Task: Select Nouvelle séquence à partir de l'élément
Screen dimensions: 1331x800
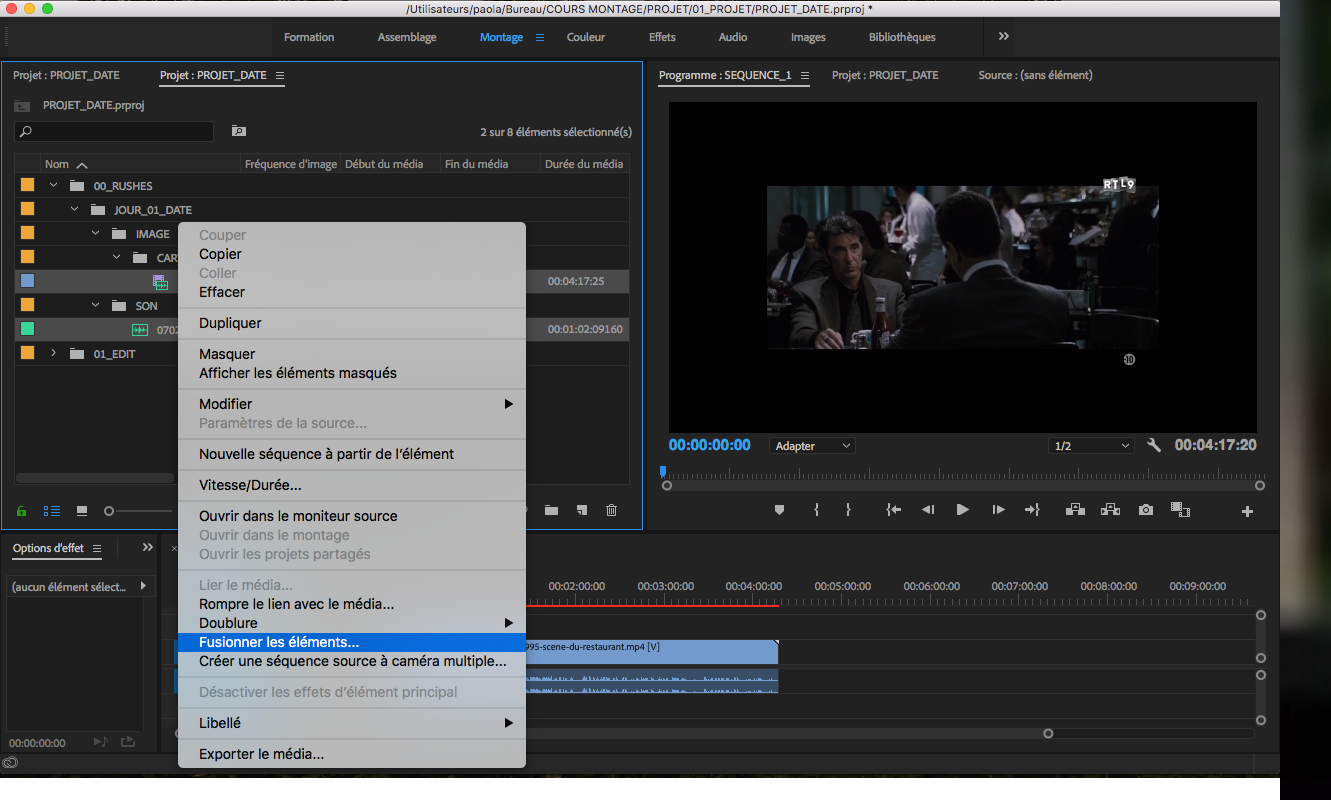Action: [x=351, y=454]
